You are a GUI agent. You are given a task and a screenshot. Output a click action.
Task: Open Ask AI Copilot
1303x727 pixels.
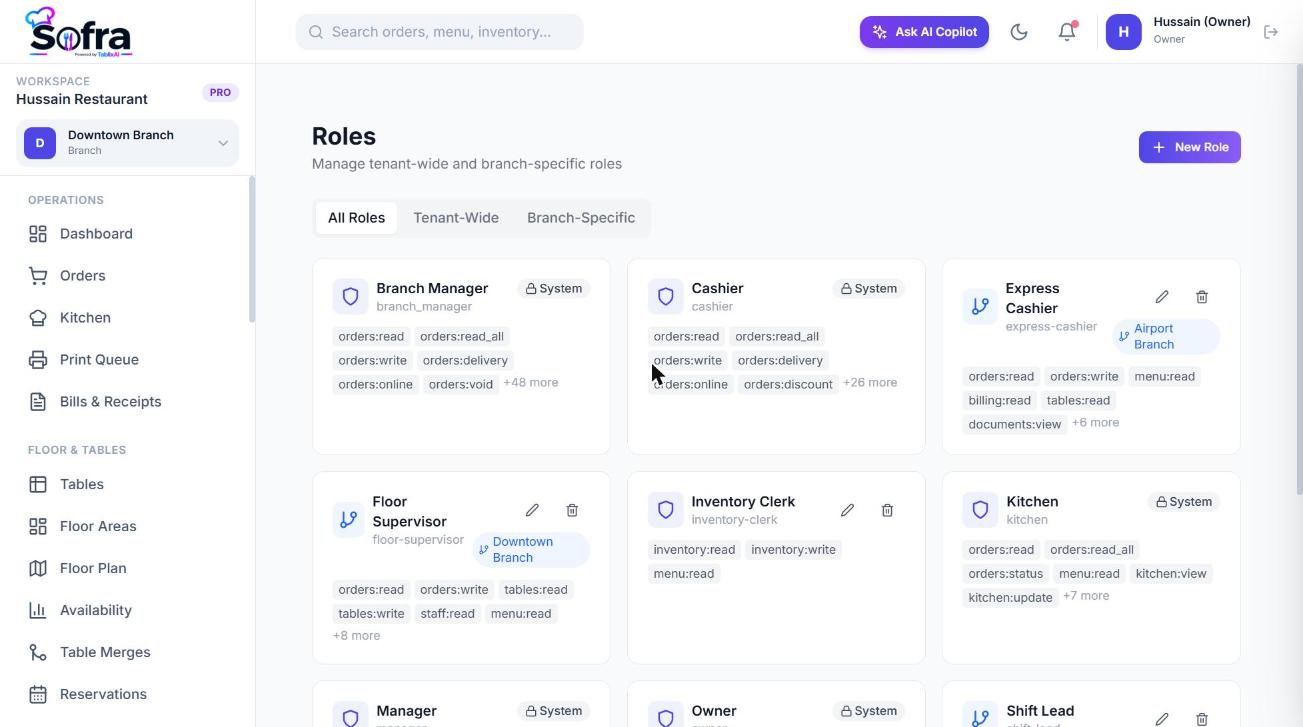point(924,32)
